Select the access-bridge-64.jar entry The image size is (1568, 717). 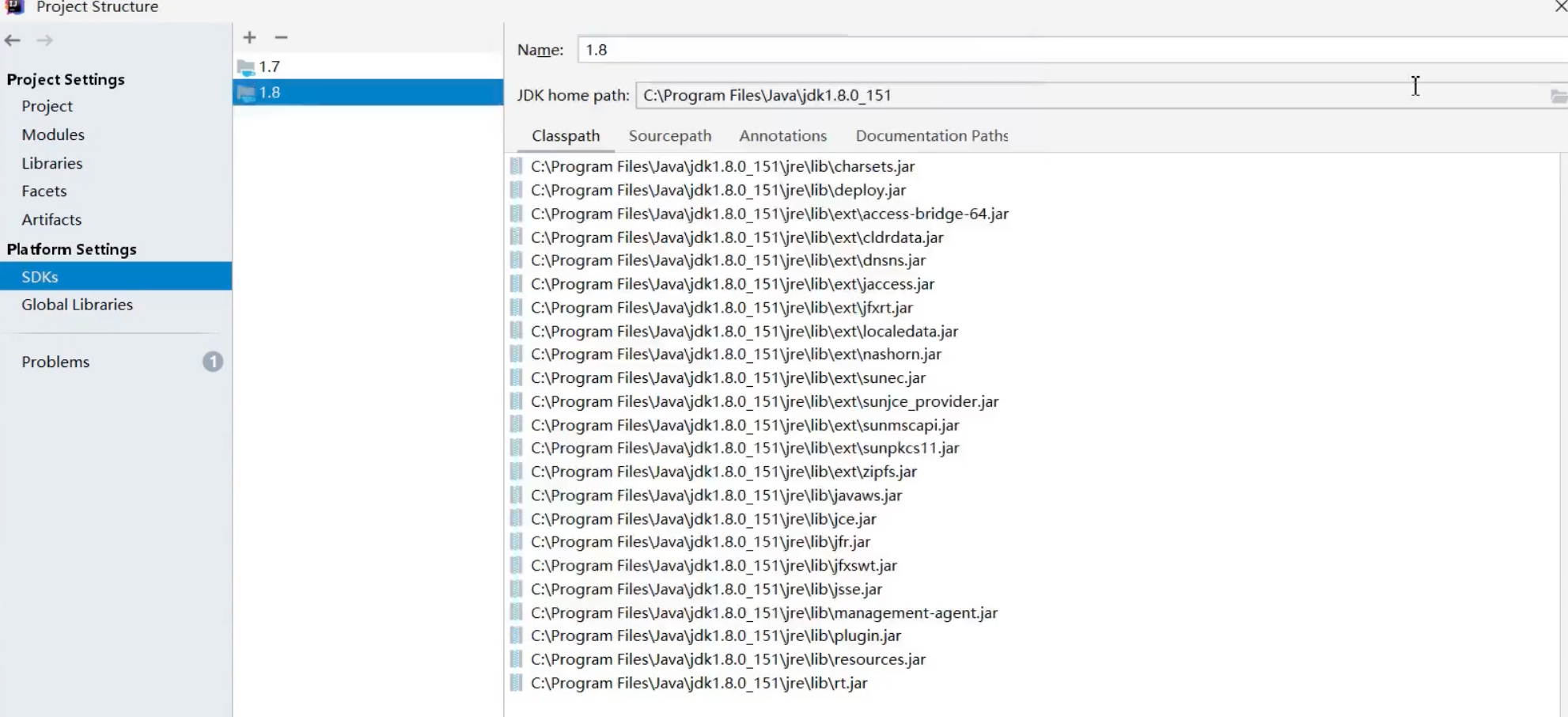coord(770,214)
